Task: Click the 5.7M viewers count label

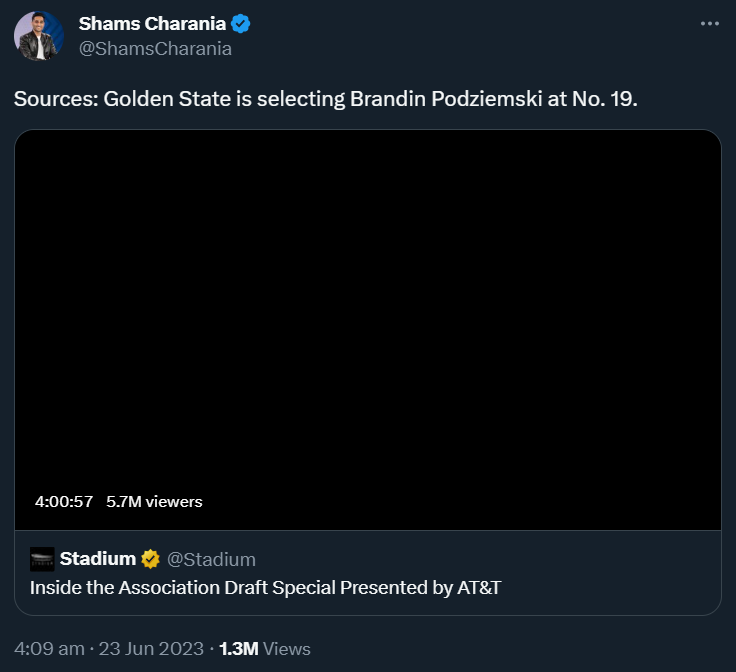Action: click(x=154, y=502)
